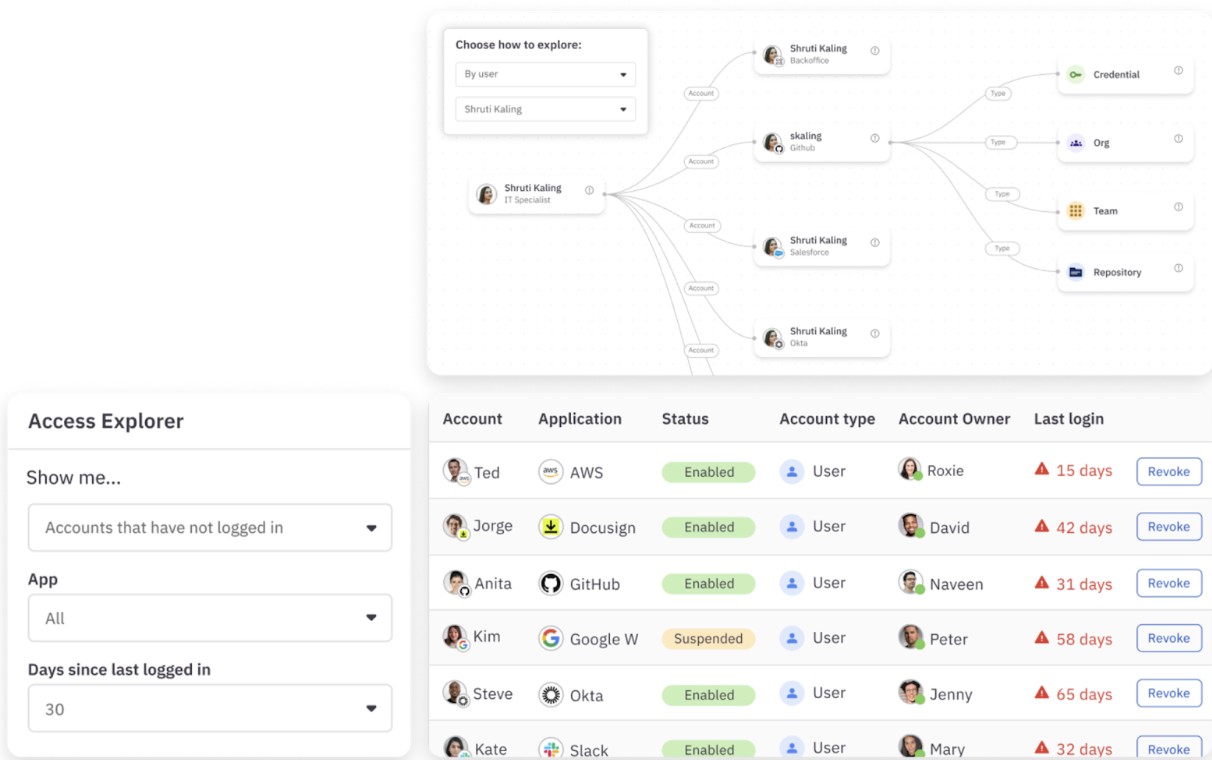This screenshot has height=760, width=1212.
Task: Expand 'Accounts that have not logged in' dropdown
Action: 210,528
